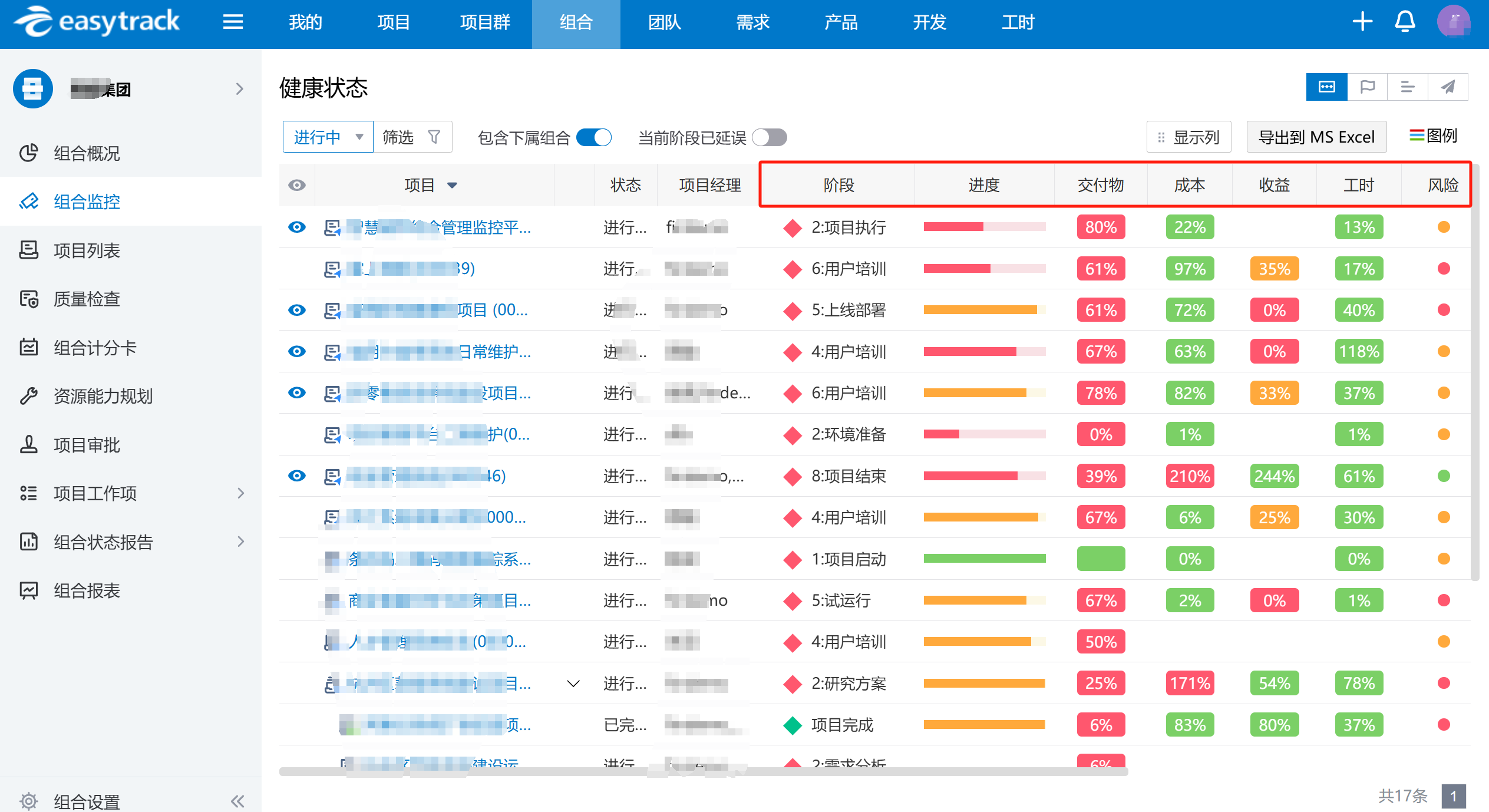Click the 导出到 MS Excel button

tap(1316, 136)
